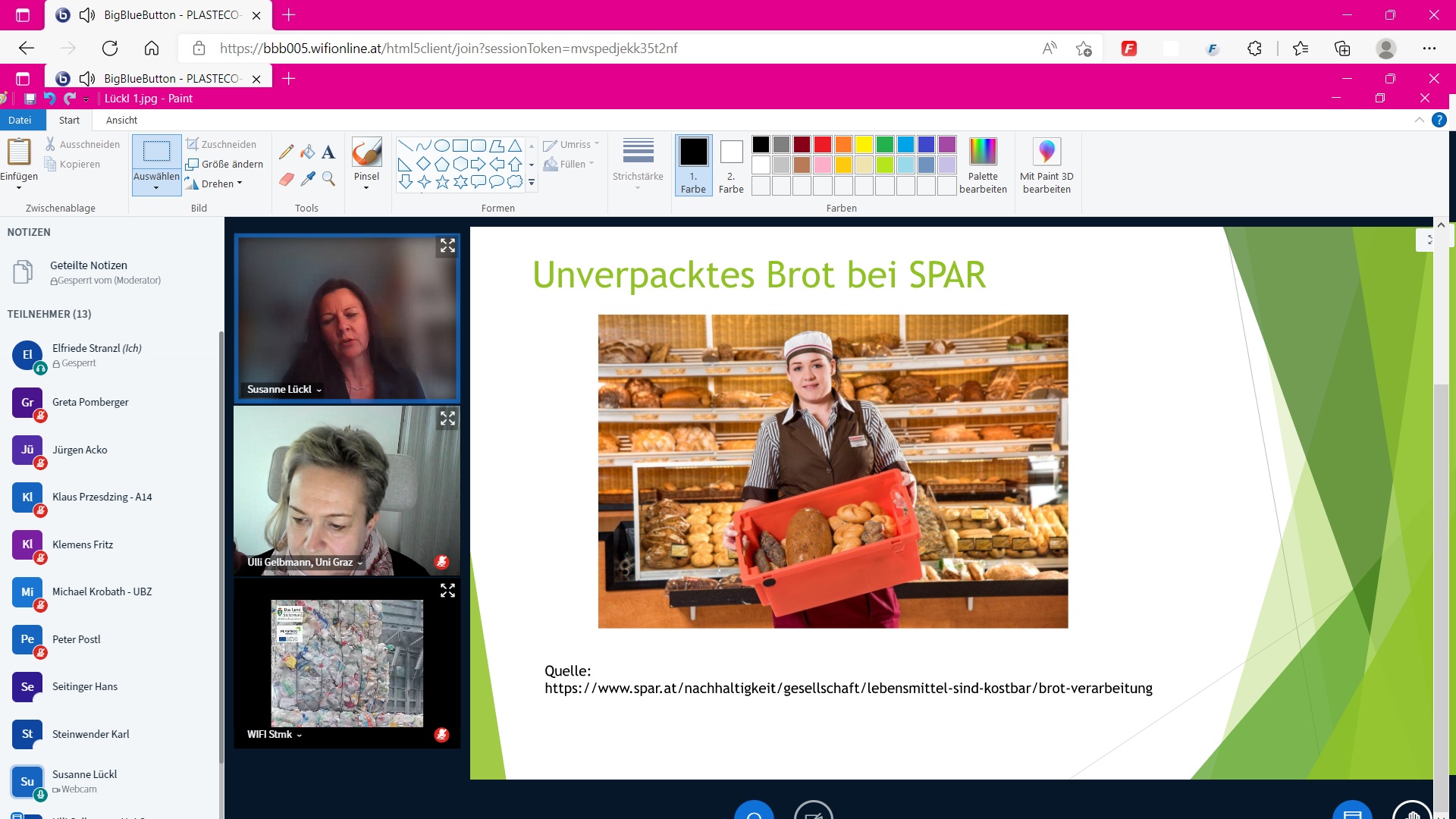
Task: Click the Paint save icon in title bar
Action: [30, 99]
